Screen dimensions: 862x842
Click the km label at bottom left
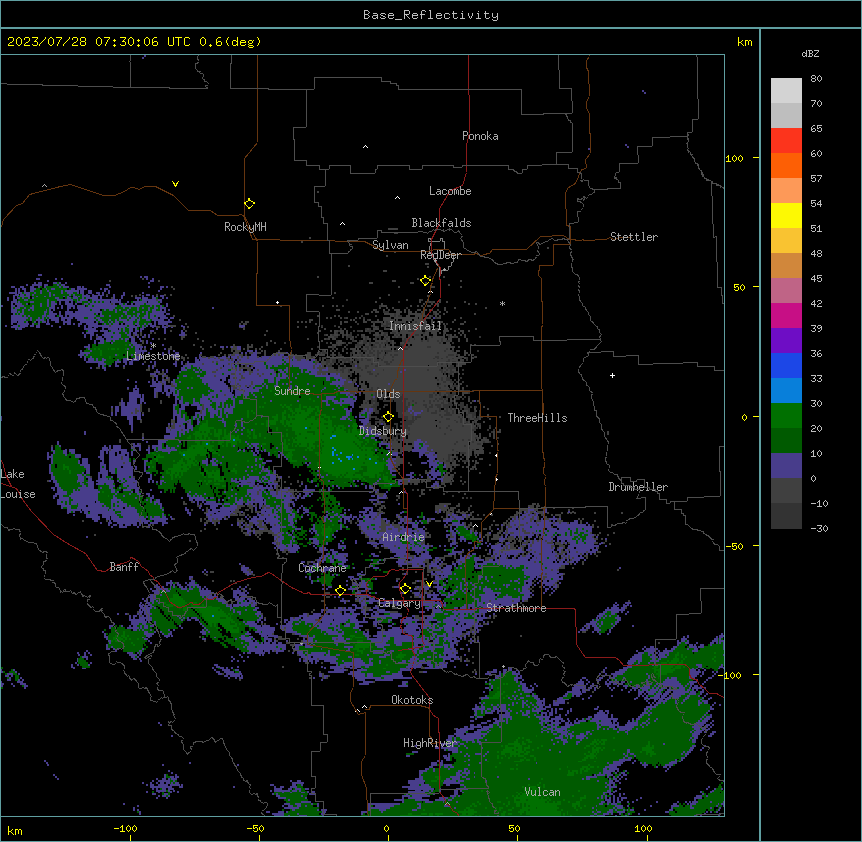(15, 830)
